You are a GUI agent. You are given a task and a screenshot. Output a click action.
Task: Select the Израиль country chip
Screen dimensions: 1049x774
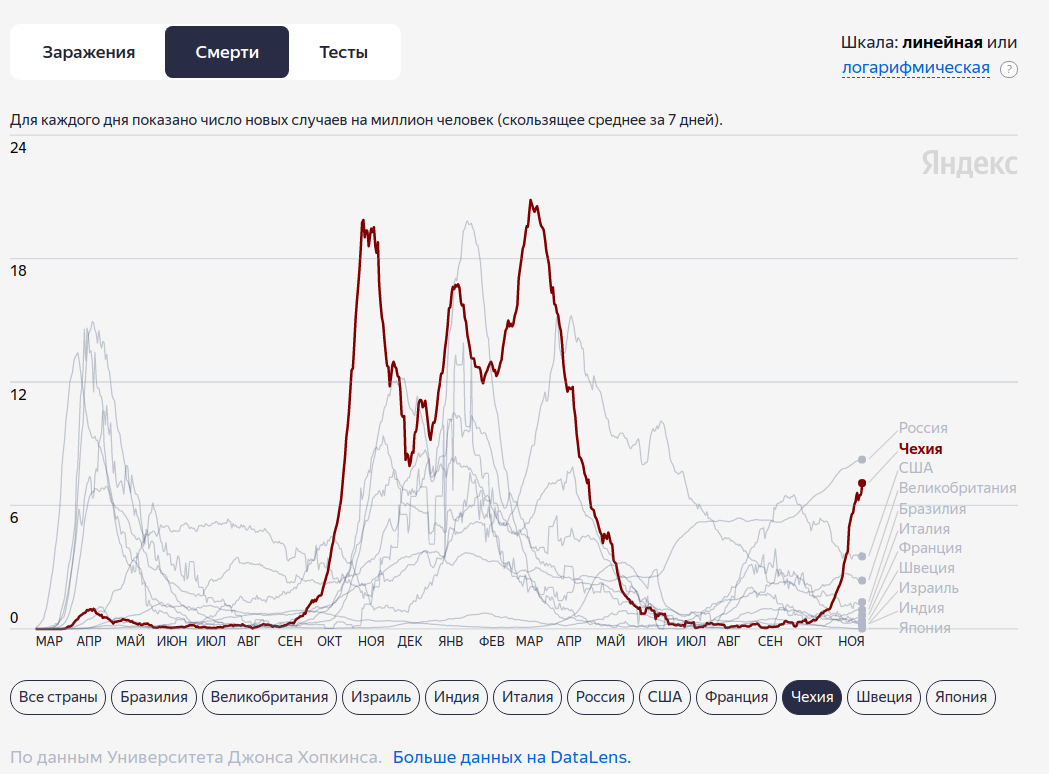pyautogui.click(x=380, y=697)
